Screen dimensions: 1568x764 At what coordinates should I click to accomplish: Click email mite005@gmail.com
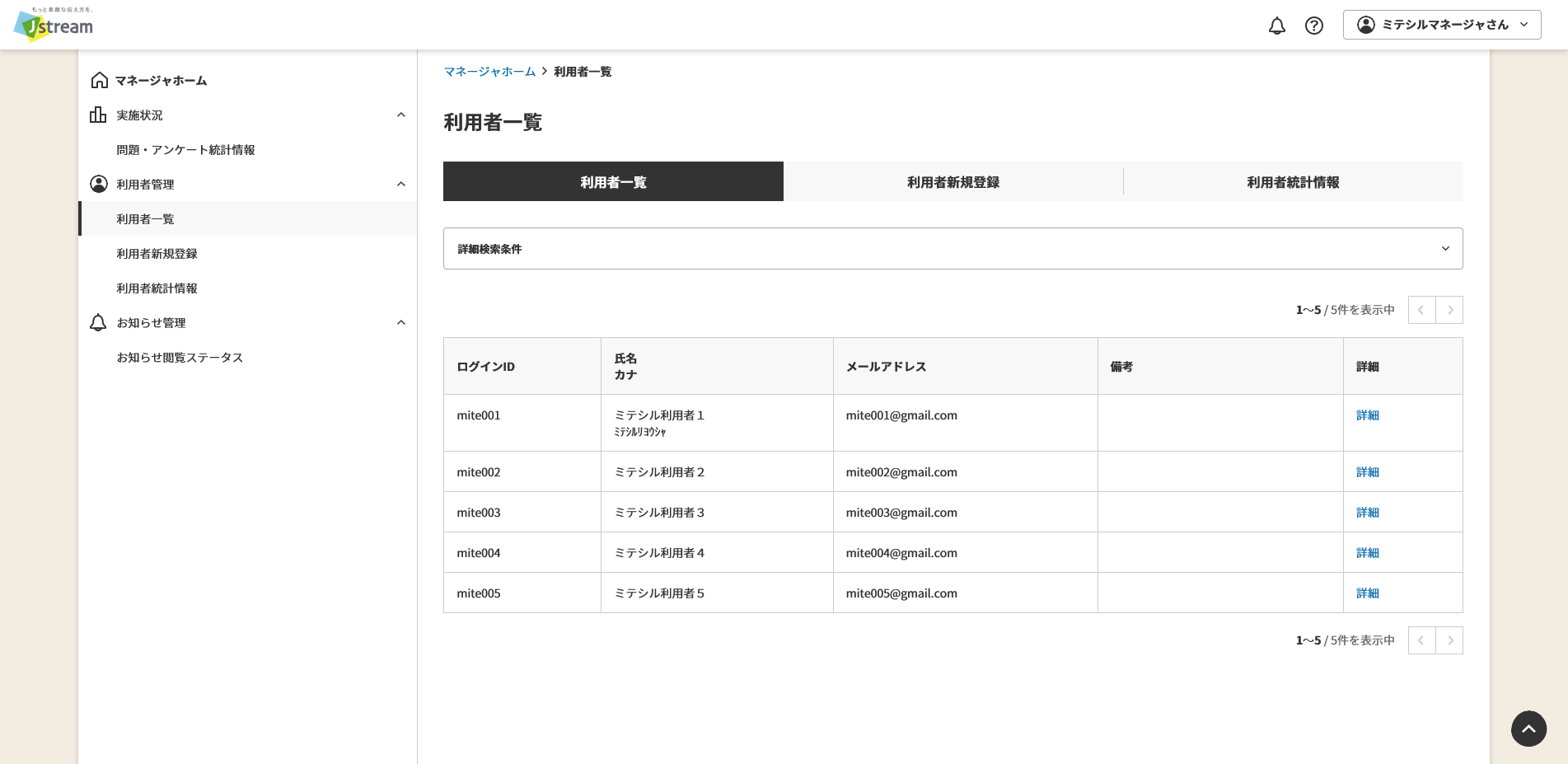901,593
